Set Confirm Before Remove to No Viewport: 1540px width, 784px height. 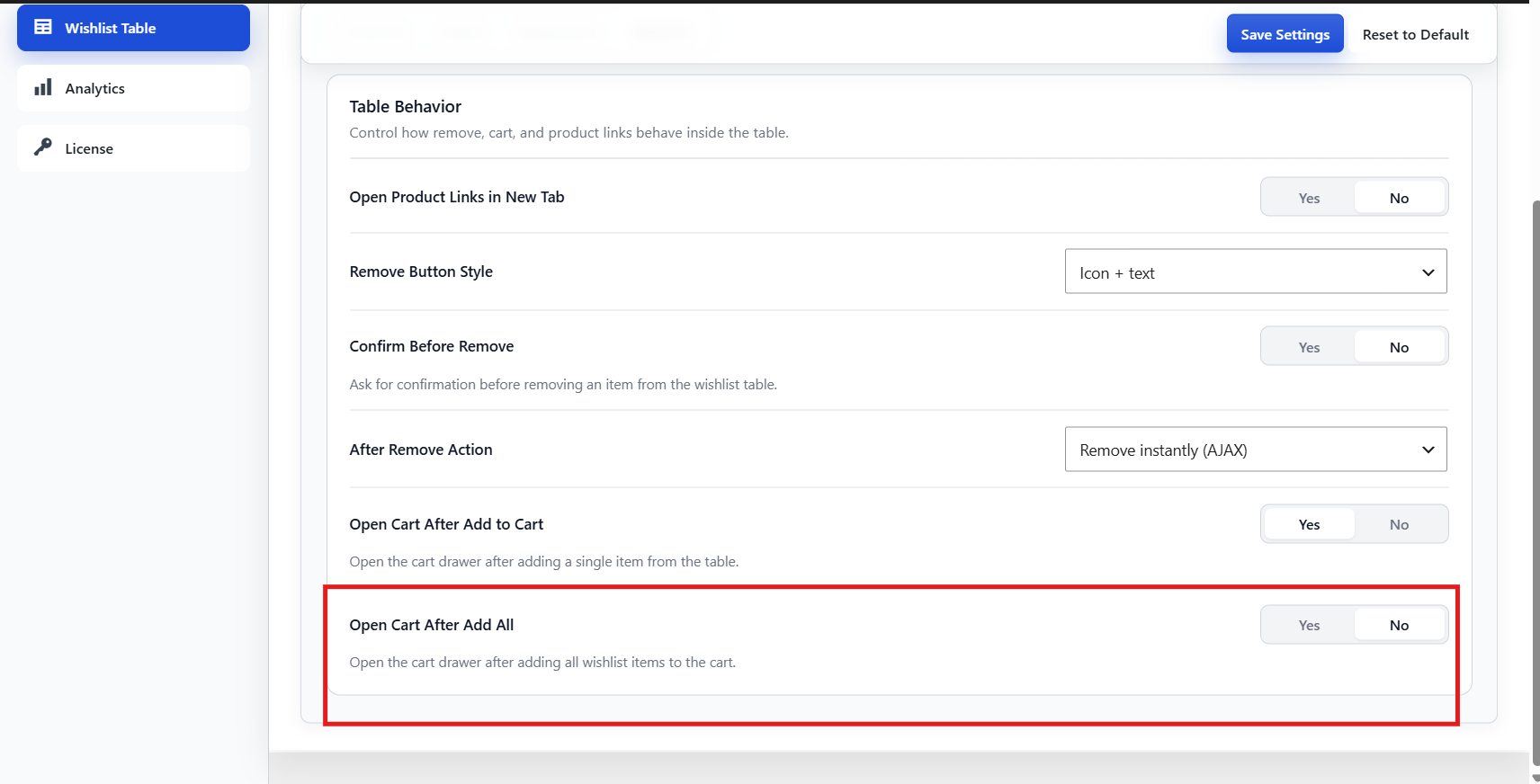[1399, 347]
